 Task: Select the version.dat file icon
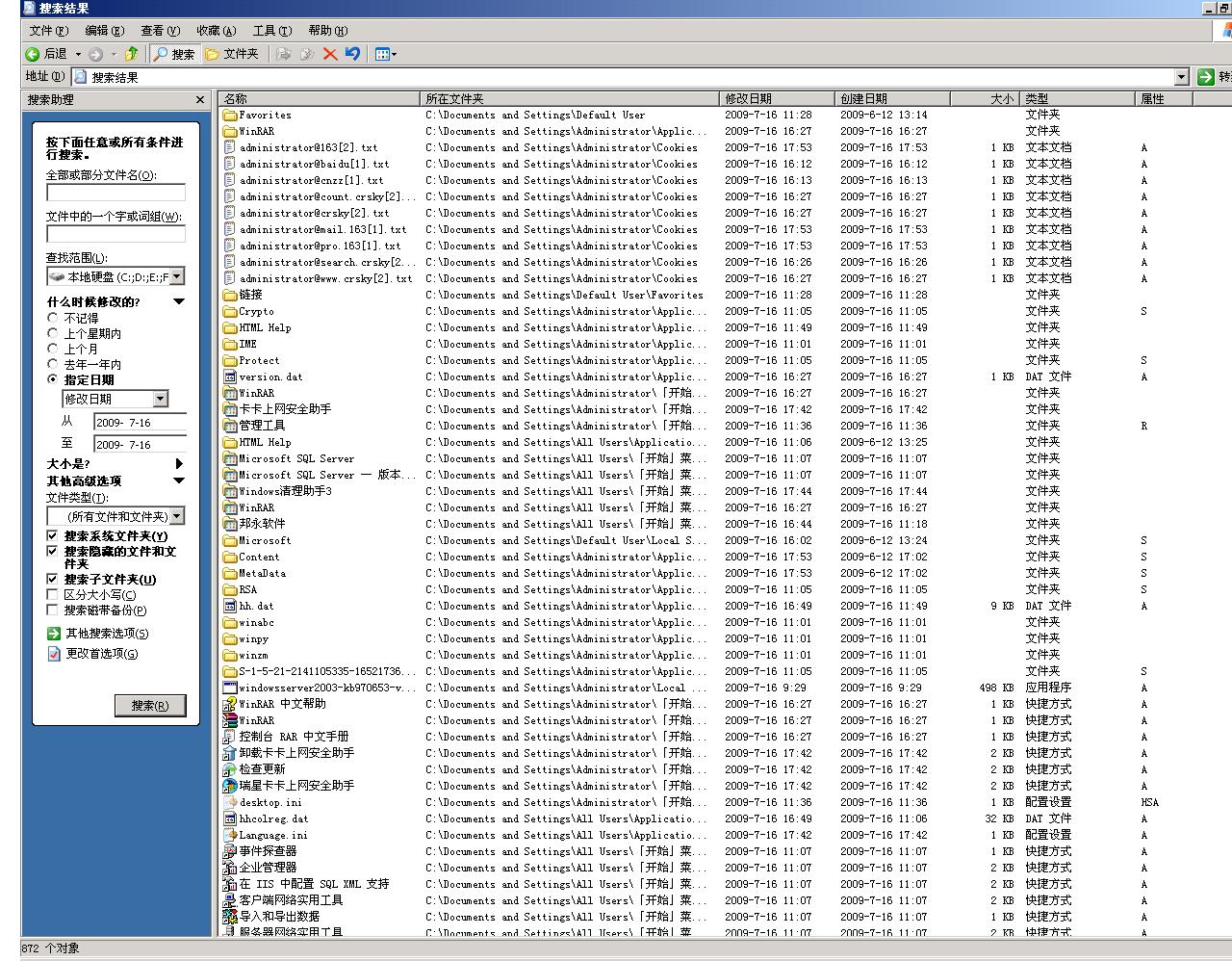click(230, 377)
